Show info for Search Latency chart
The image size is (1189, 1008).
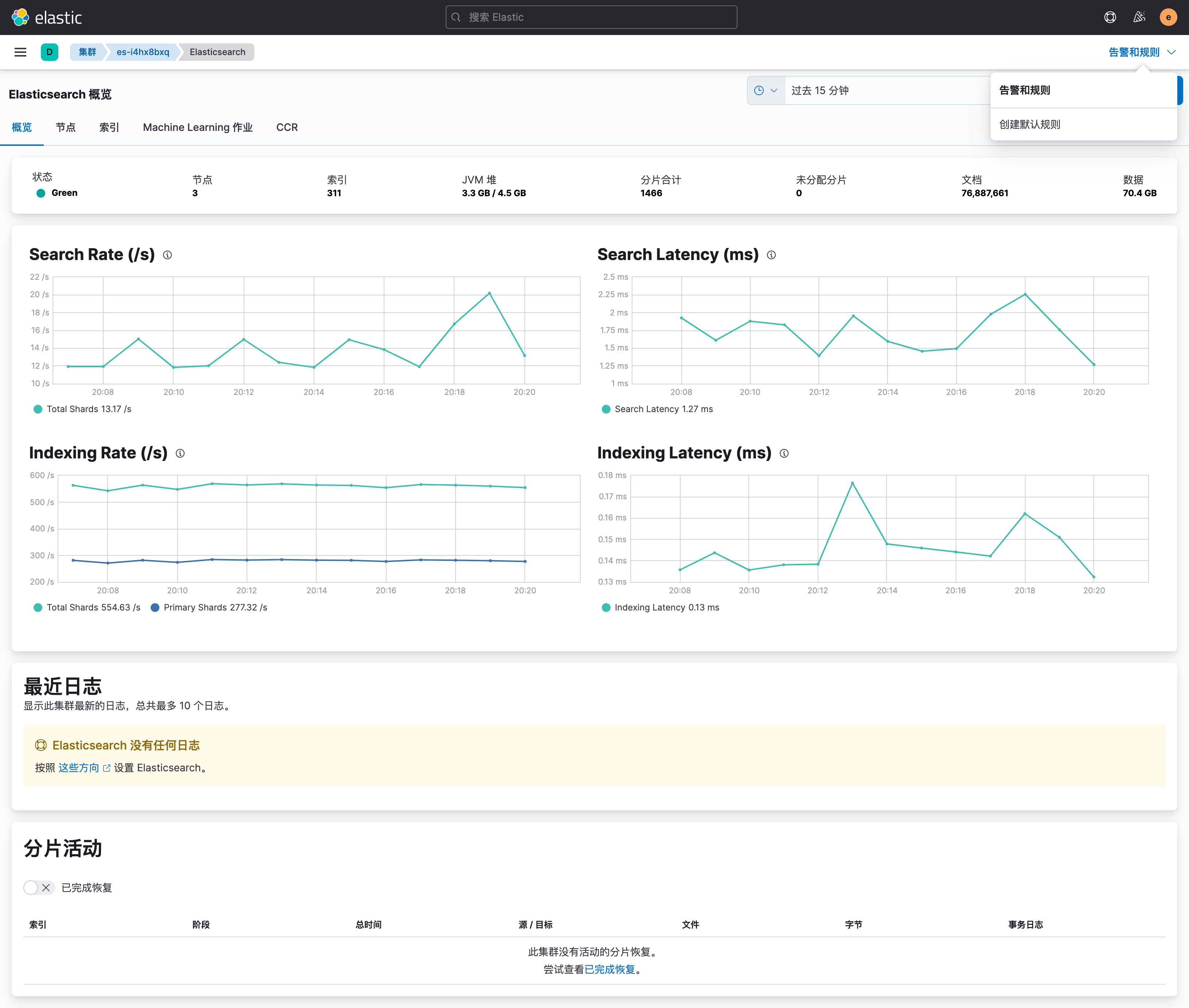click(x=771, y=255)
